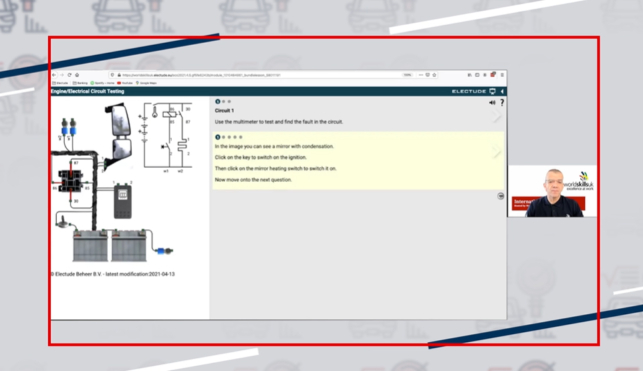Click the left battery in the simulation
The height and width of the screenshot is (371, 643).
[90, 245]
